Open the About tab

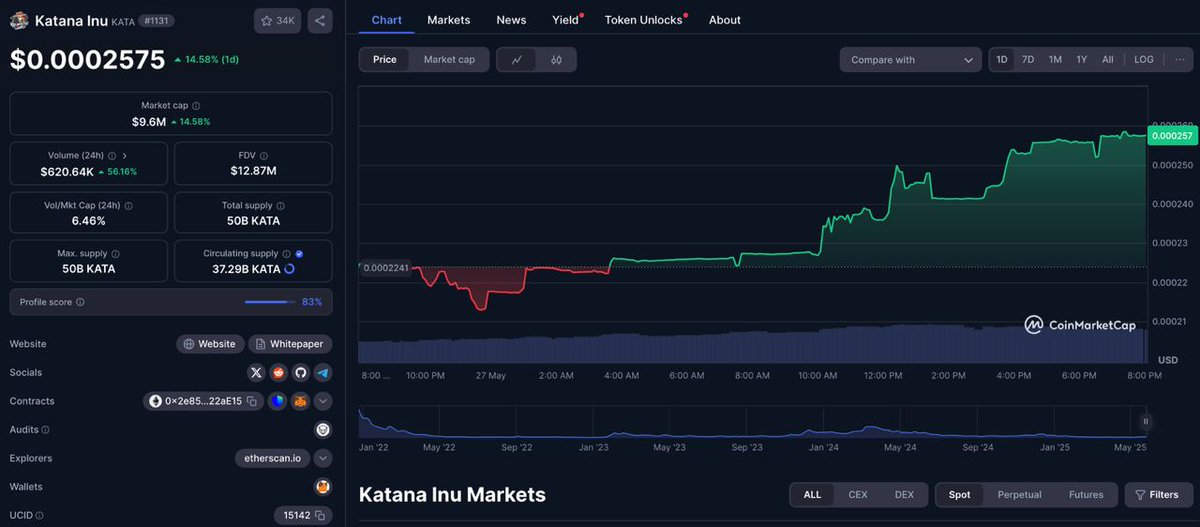725,20
